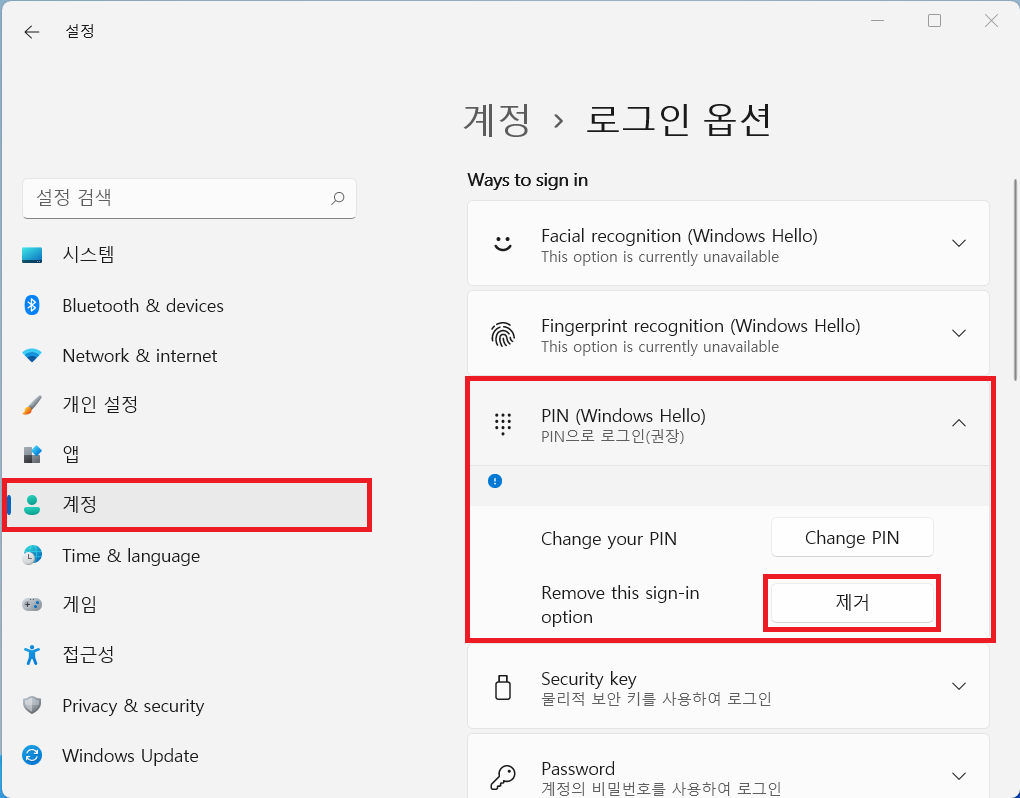Screen dimensions: 1020x798
Task: Click the 제거 remove button
Action: pyautogui.click(x=852, y=602)
